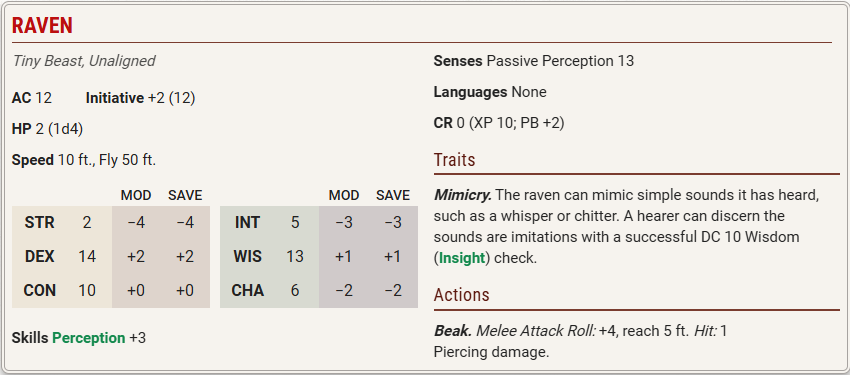Click the HP 2 (1d4) line

click(47, 130)
